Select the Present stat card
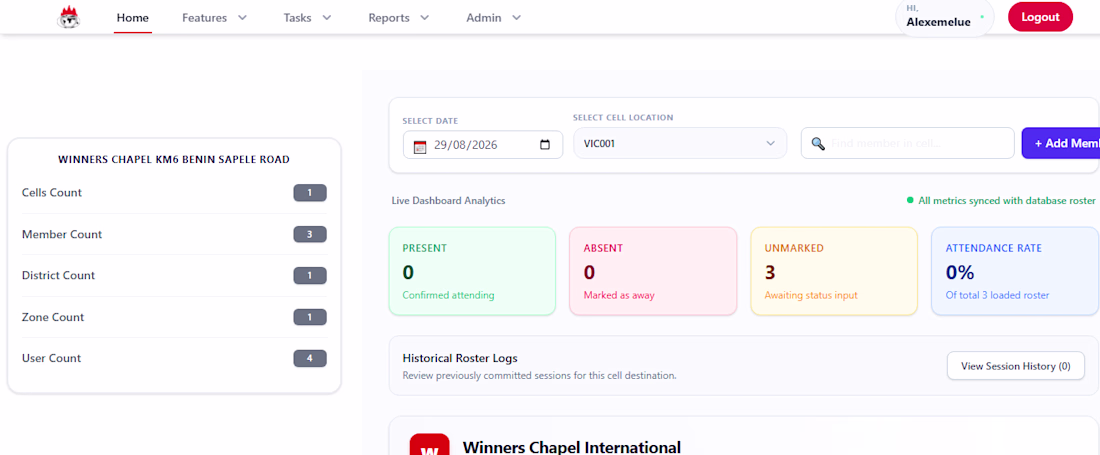The height and width of the screenshot is (455, 1100). click(x=472, y=271)
